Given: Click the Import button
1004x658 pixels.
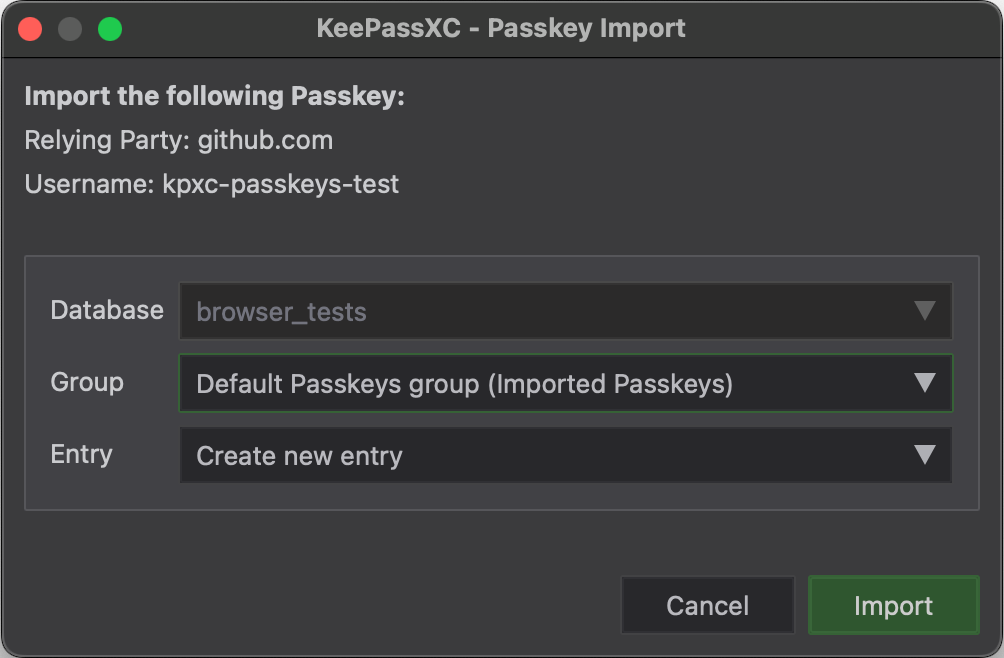Looking at the screenshot, I should coord(893,605).
